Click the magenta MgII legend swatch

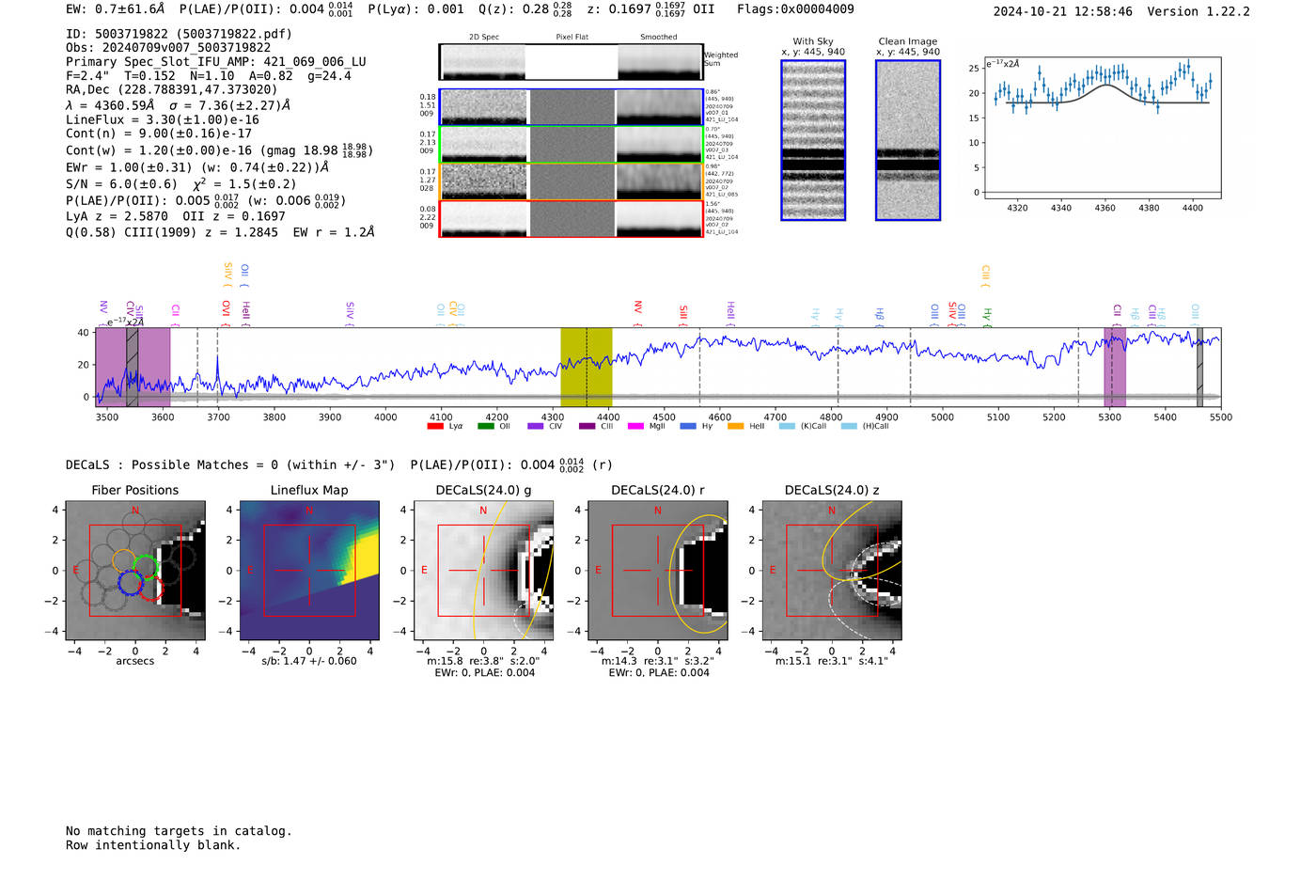coord(635,426)
